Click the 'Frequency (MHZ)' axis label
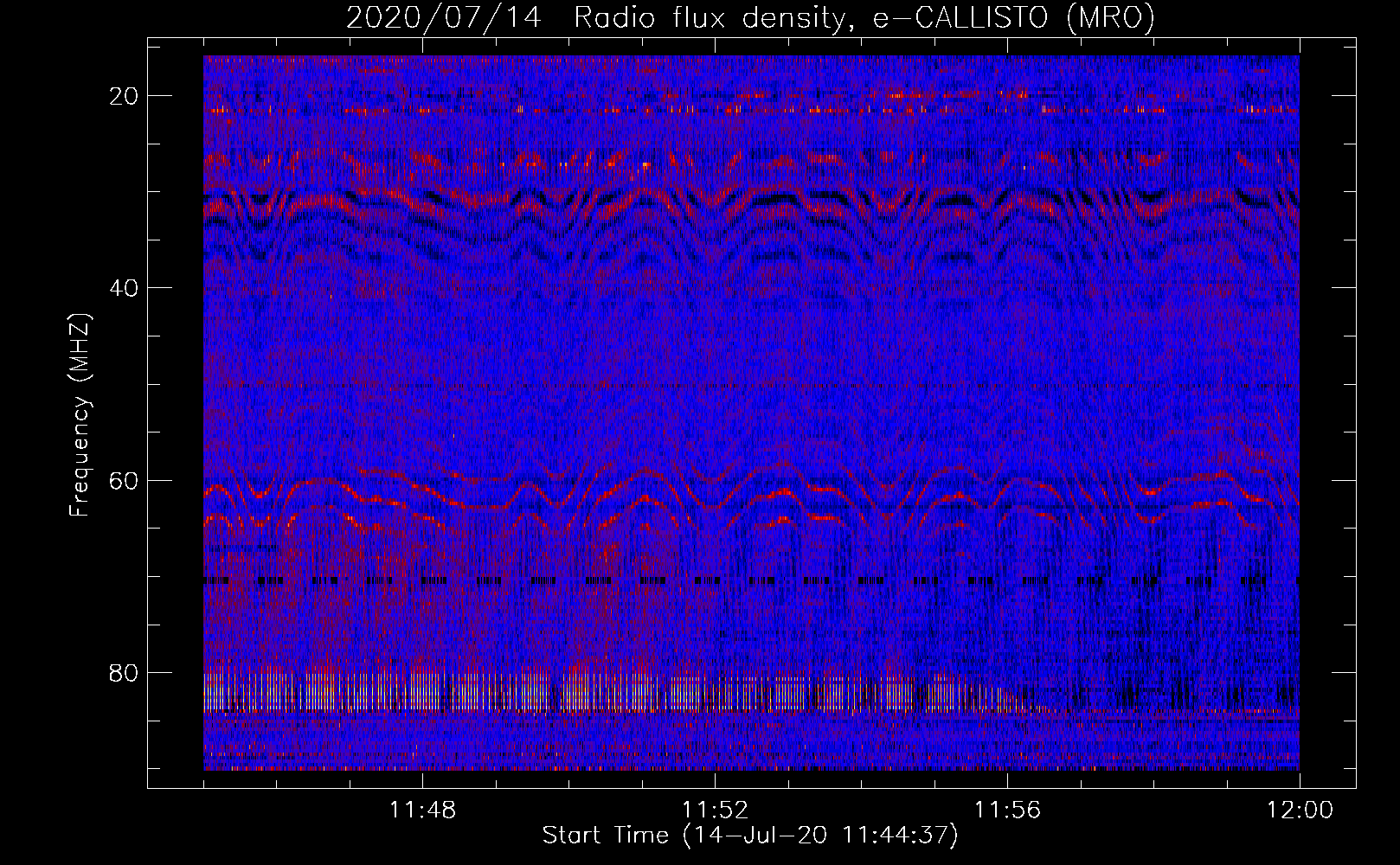The height and width of the screenshot is (865, 1400). tap(80, 415)
